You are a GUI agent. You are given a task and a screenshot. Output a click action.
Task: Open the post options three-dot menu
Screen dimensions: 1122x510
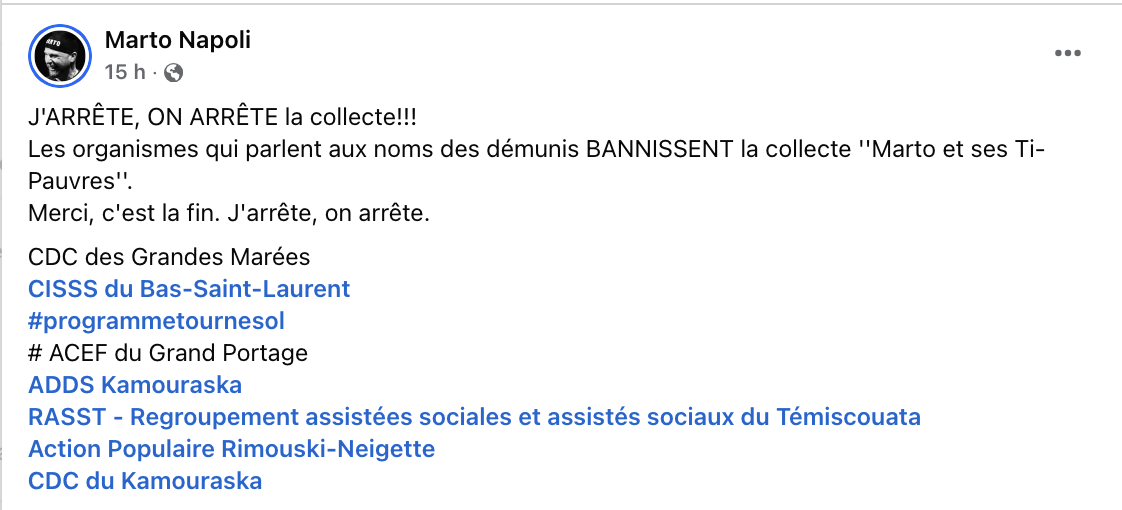[x=1067, y=54]
